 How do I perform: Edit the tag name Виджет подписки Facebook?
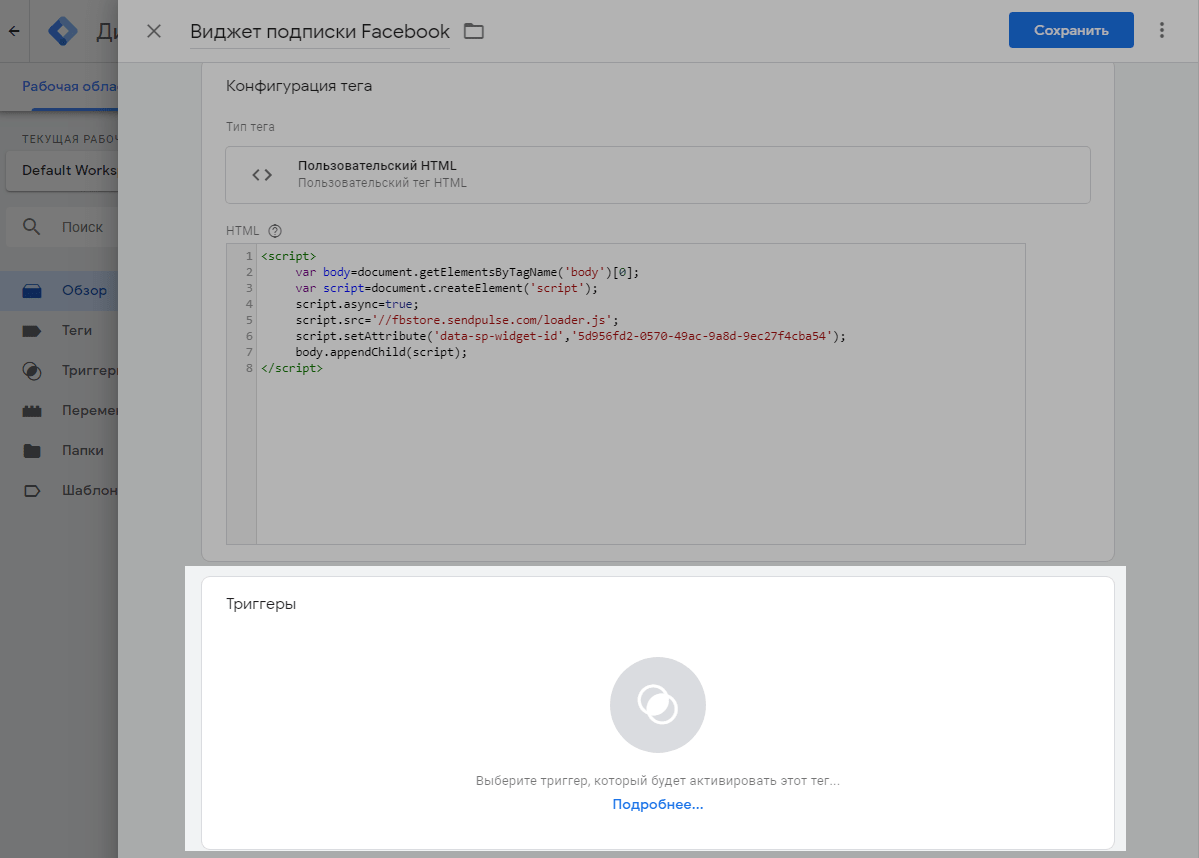coord(320,31)
